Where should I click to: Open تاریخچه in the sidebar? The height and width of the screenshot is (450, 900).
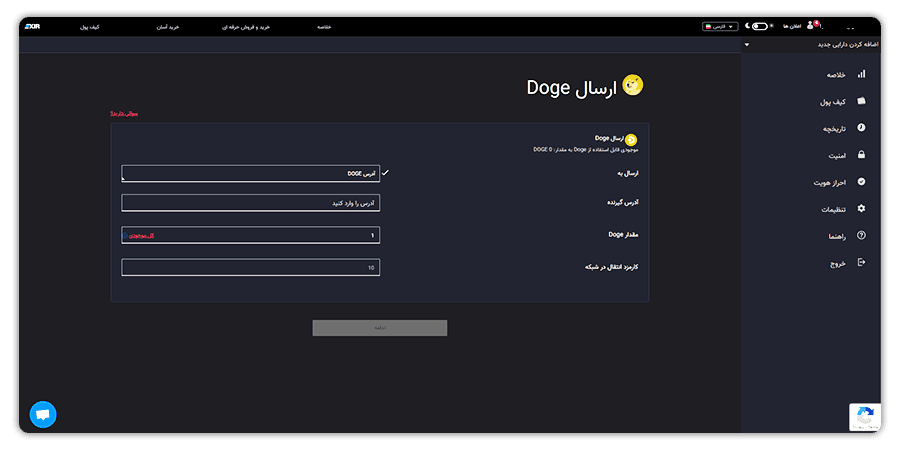834,129
